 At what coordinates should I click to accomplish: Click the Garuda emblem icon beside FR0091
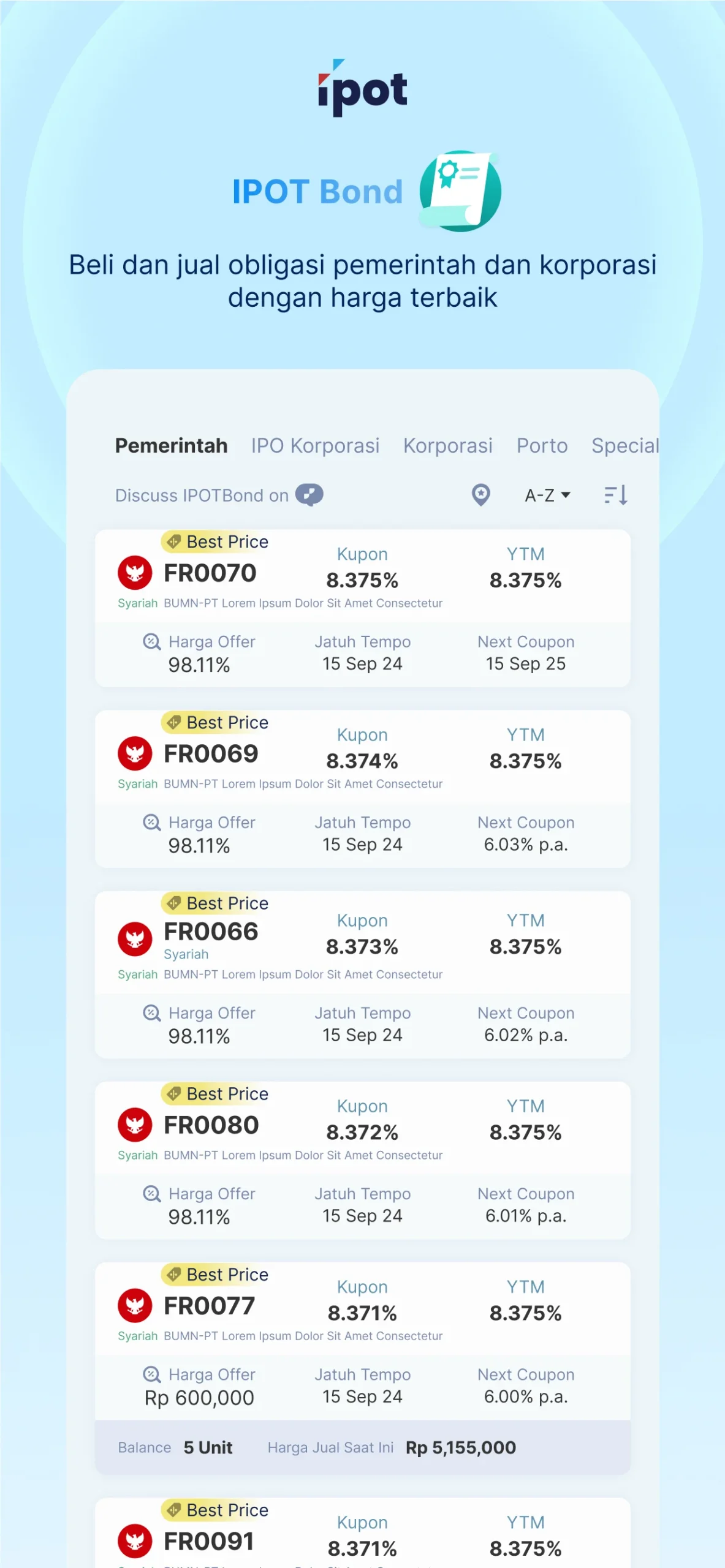pos(135,1541)
